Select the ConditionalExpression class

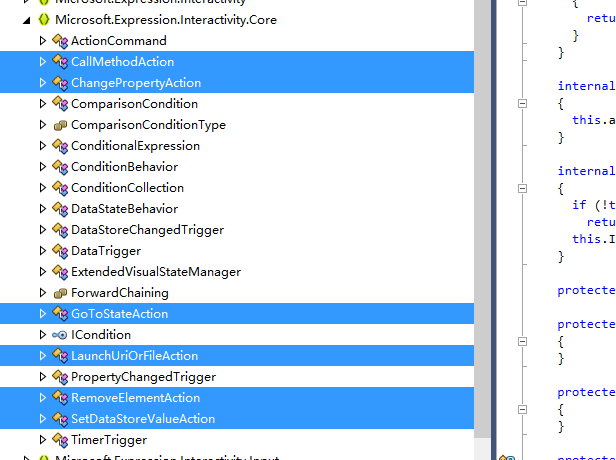[x=135, y=146]
